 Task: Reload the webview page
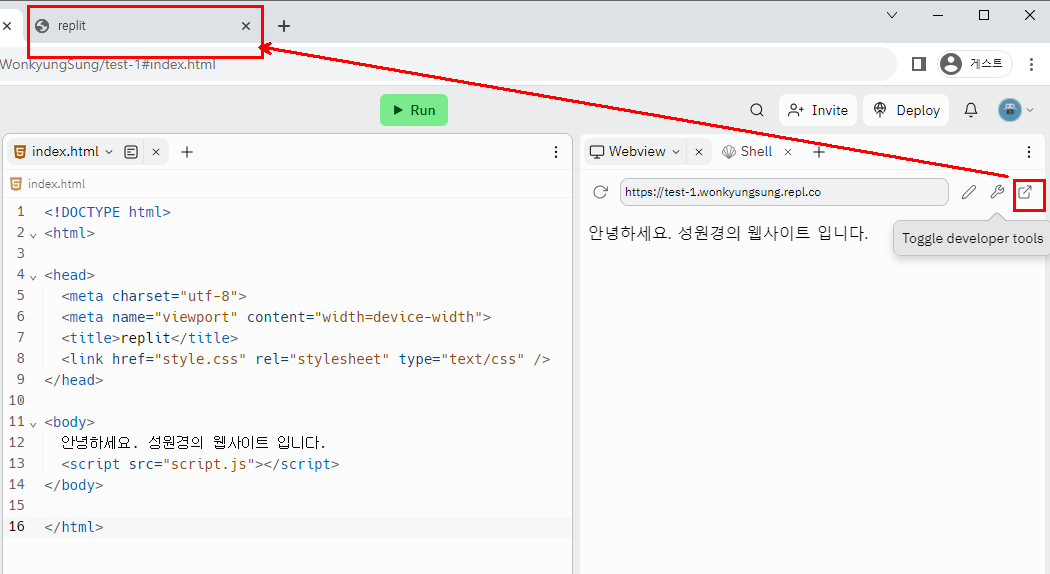(601, 192)
